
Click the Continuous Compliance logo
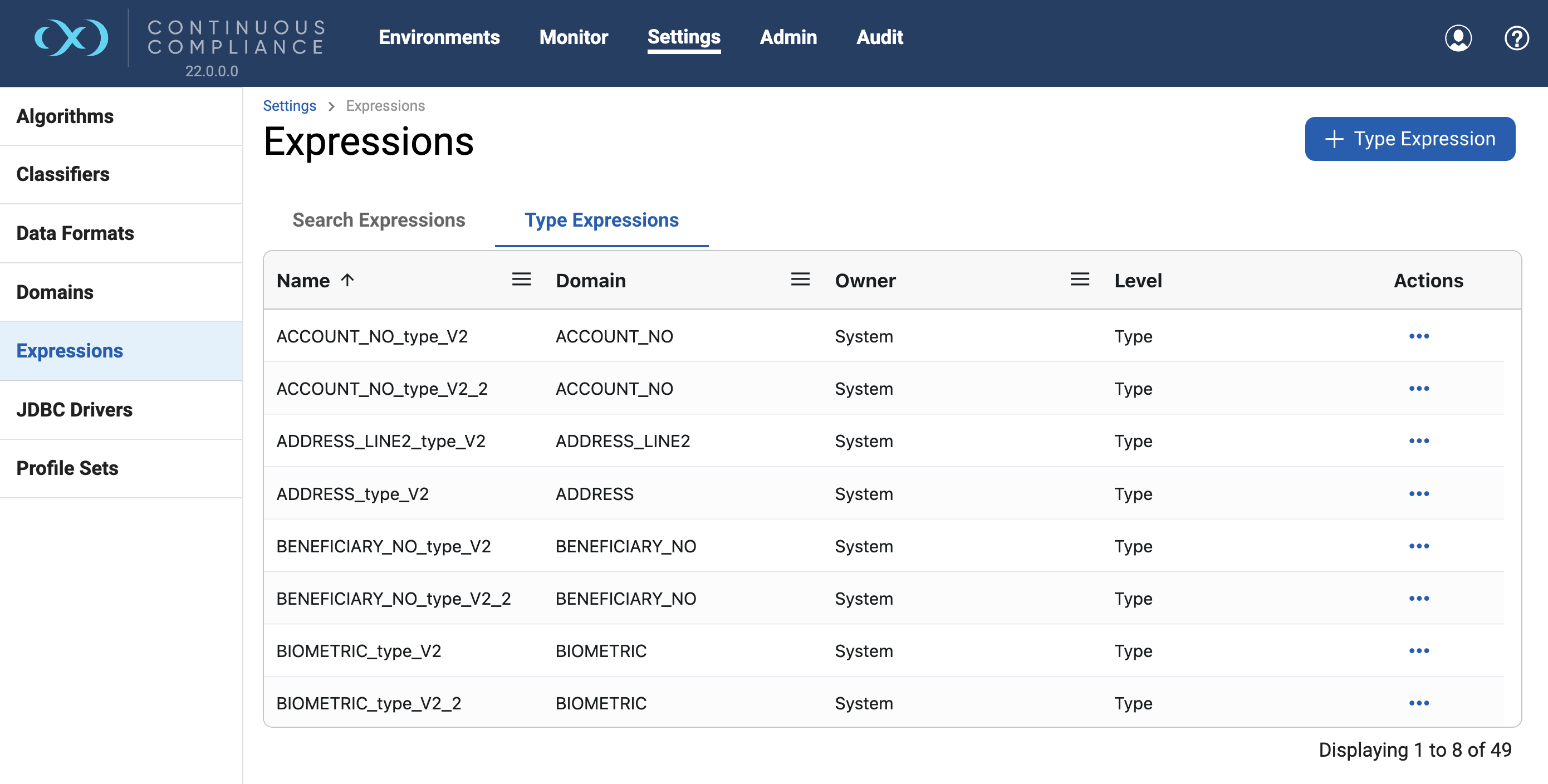(71, 38)
